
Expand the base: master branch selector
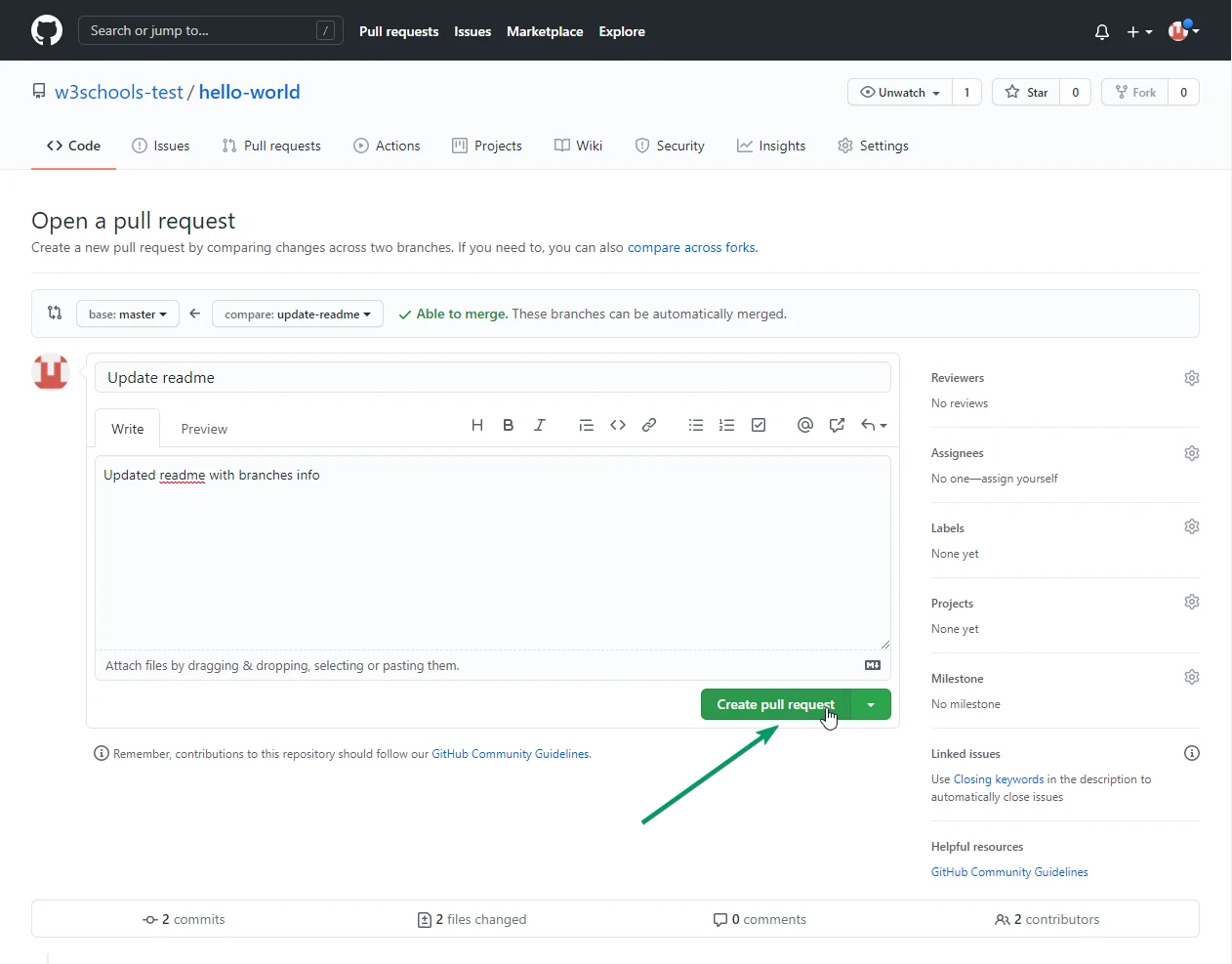pyautogui.click(x=128, y=314)
